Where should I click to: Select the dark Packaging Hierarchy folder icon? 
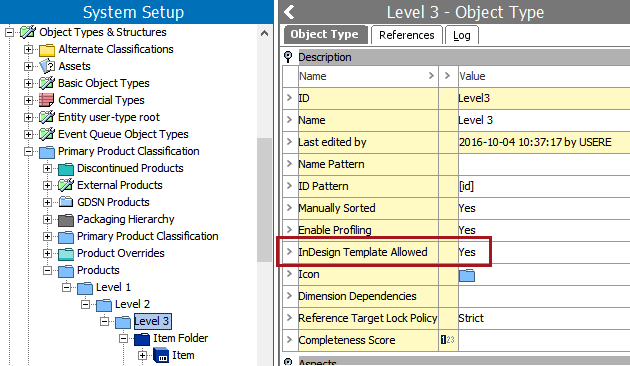point(66,220)
